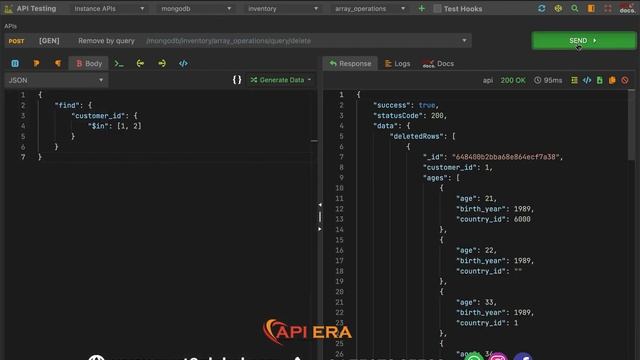The width and height of the screenshot is (640, 360).
Task: Click the red clear response icon
Action: (625, 80)
